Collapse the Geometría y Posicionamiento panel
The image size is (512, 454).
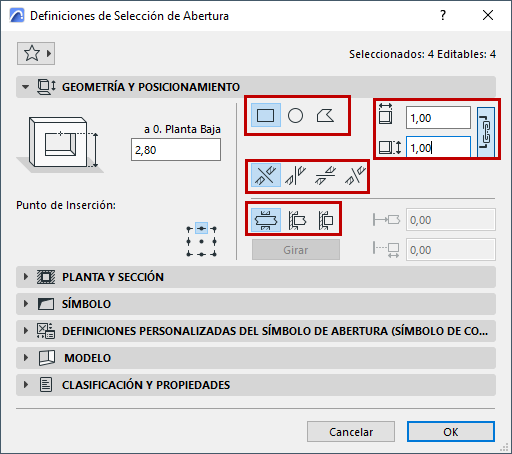26,87
